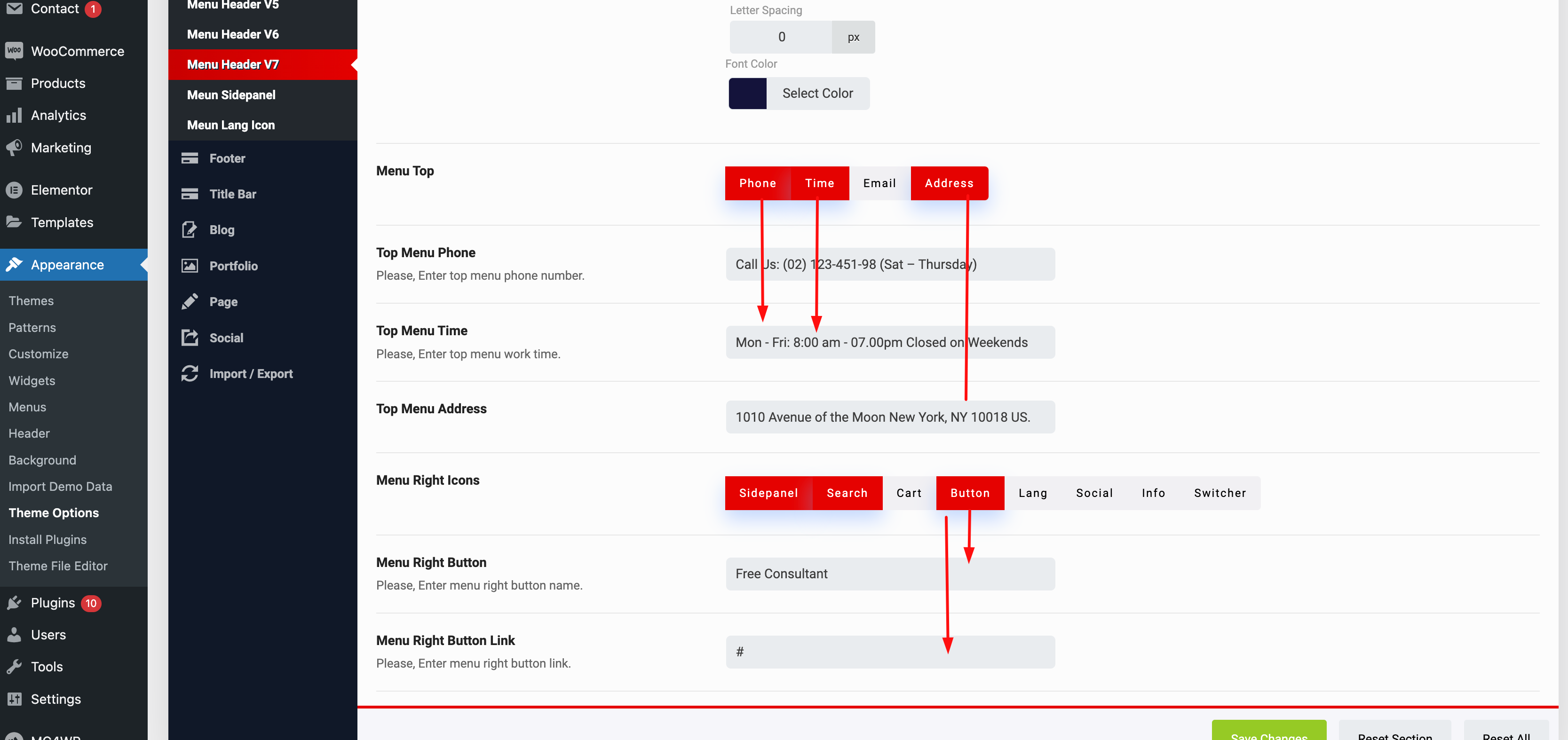Click the Tools wrench icon
Viewport: 1568px width, 740px height.
pos(14,666)
